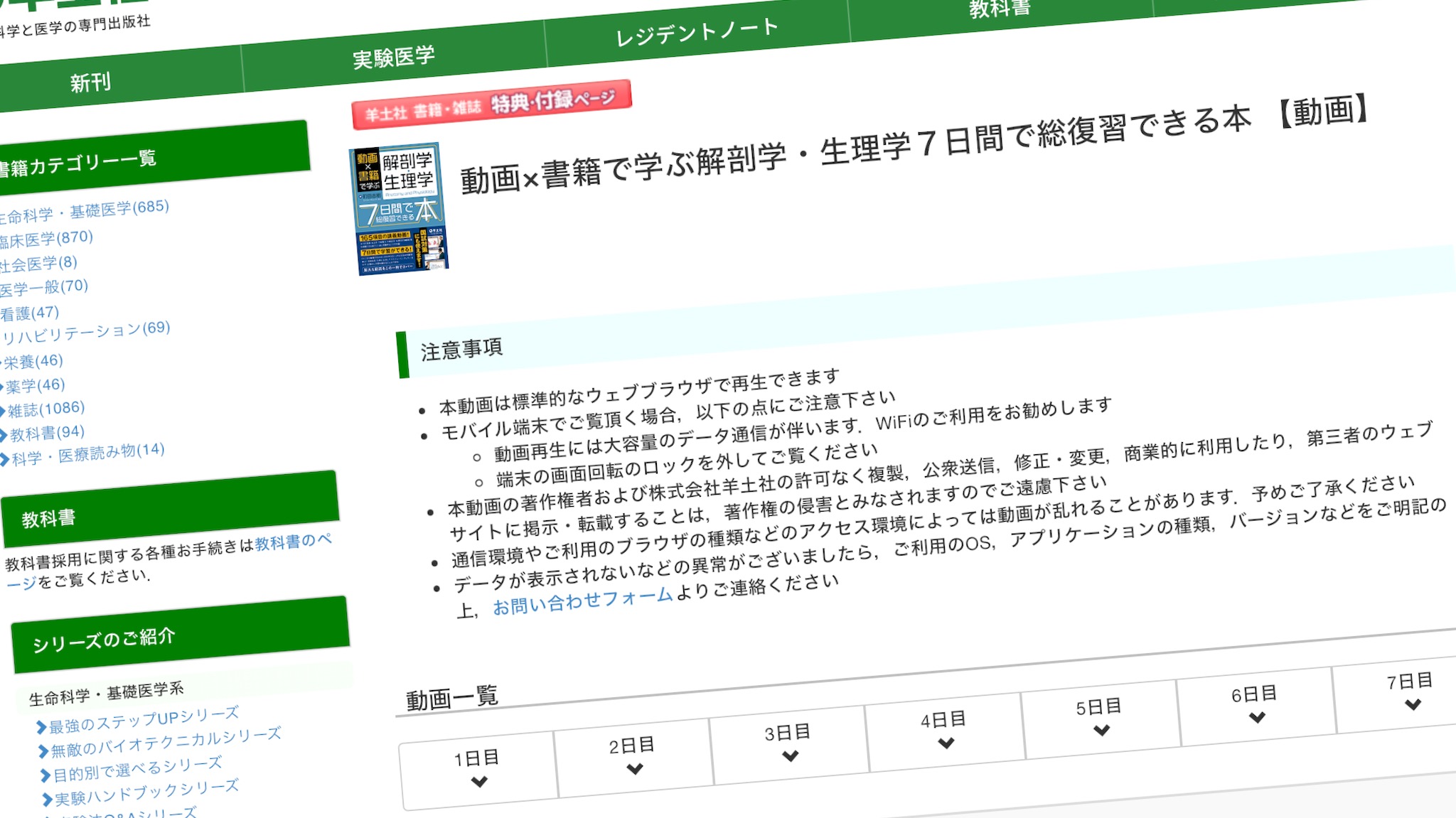Expand the 1日目 video list chevron

pyautogui.click(x=479, y=782)
